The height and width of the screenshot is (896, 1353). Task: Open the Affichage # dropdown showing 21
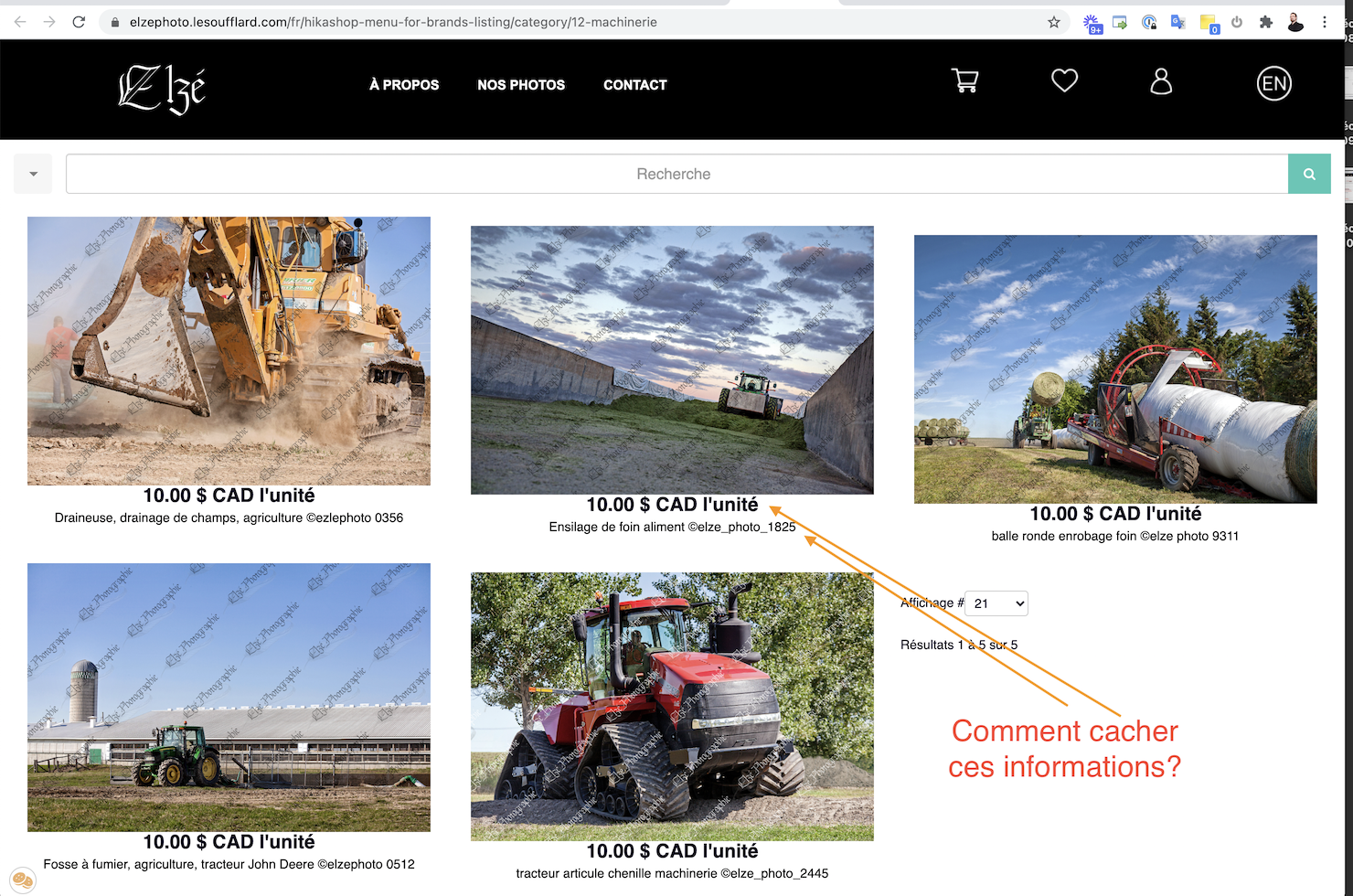pyautogui.click(x=996, y=603)
